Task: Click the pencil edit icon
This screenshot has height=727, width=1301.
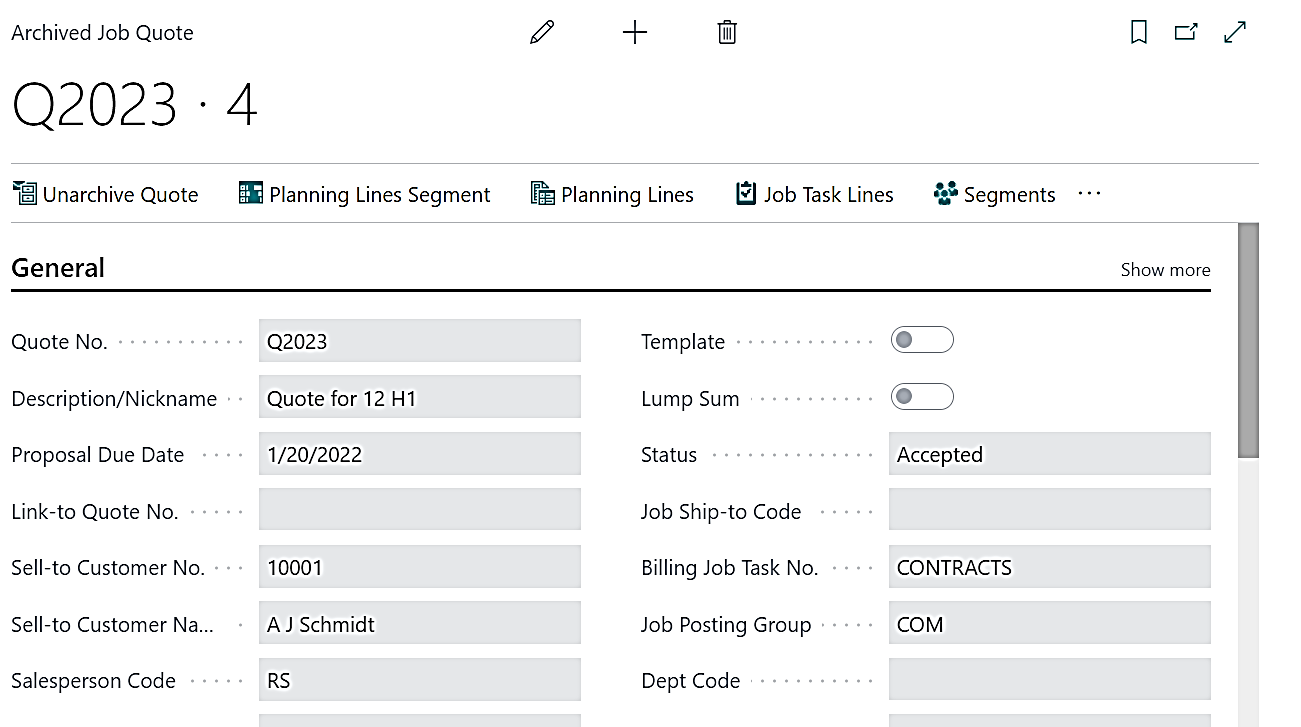Action: (542, 33)
